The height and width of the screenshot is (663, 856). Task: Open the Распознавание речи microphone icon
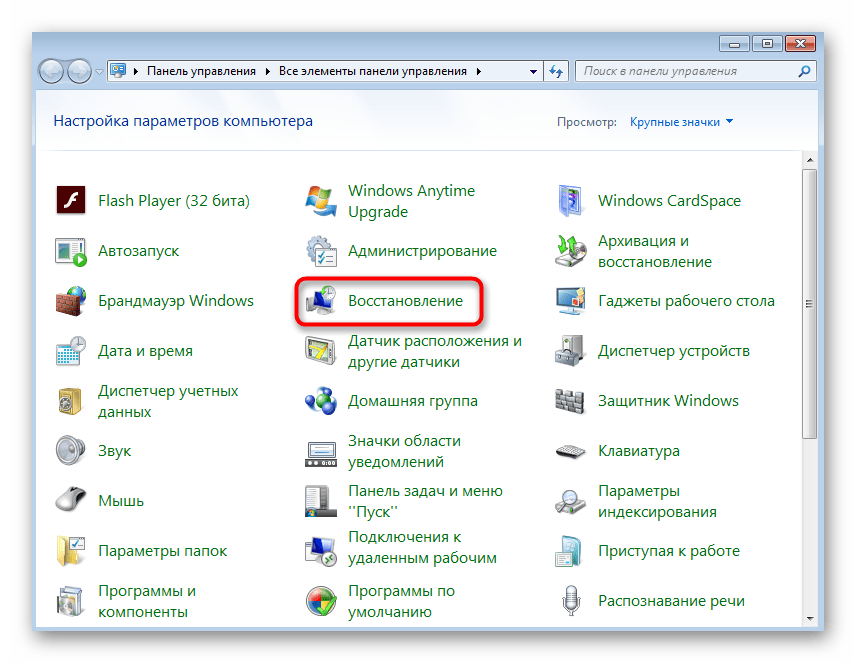pos(571,601)
